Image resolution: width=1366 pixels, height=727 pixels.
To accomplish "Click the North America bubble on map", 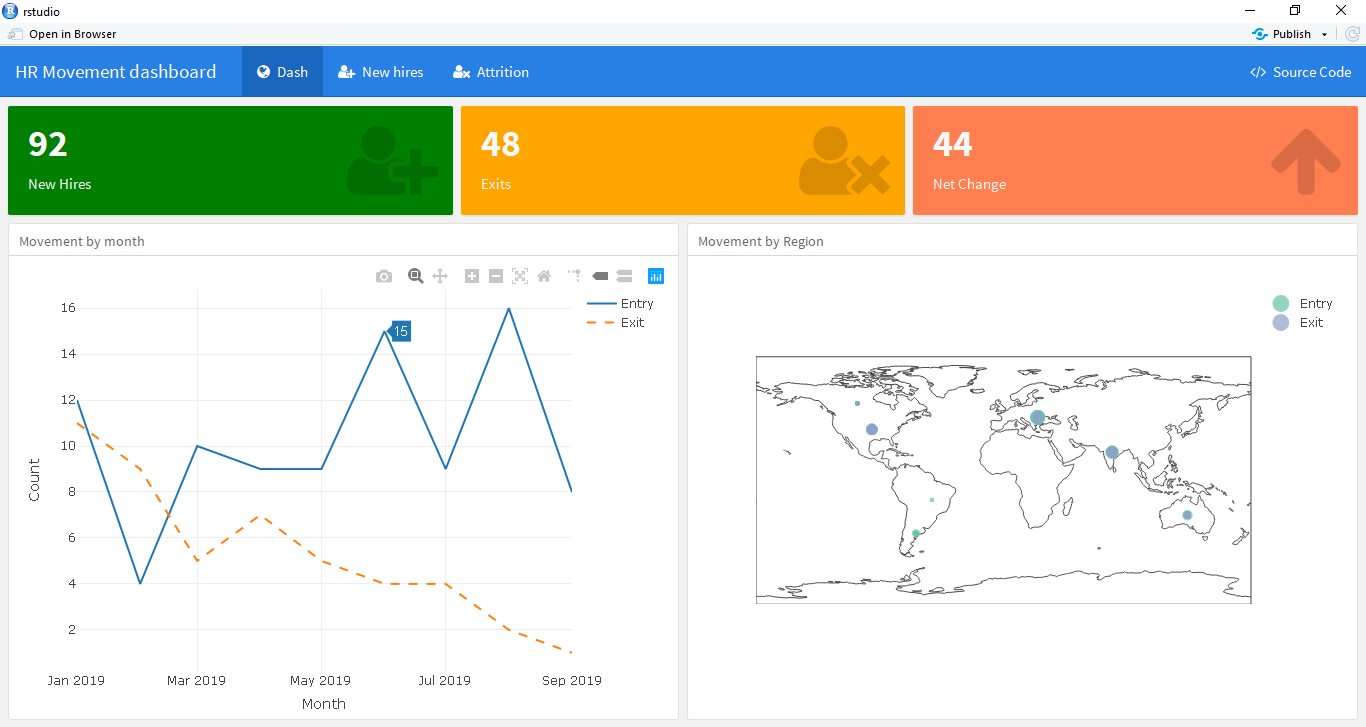I will (872, 429).
